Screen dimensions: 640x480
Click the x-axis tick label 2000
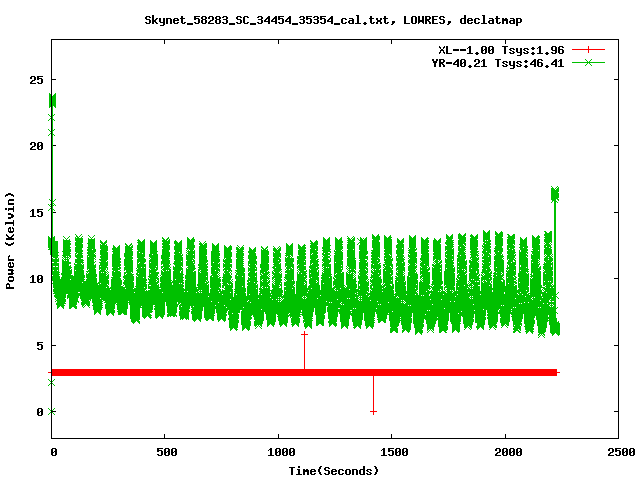508,452
